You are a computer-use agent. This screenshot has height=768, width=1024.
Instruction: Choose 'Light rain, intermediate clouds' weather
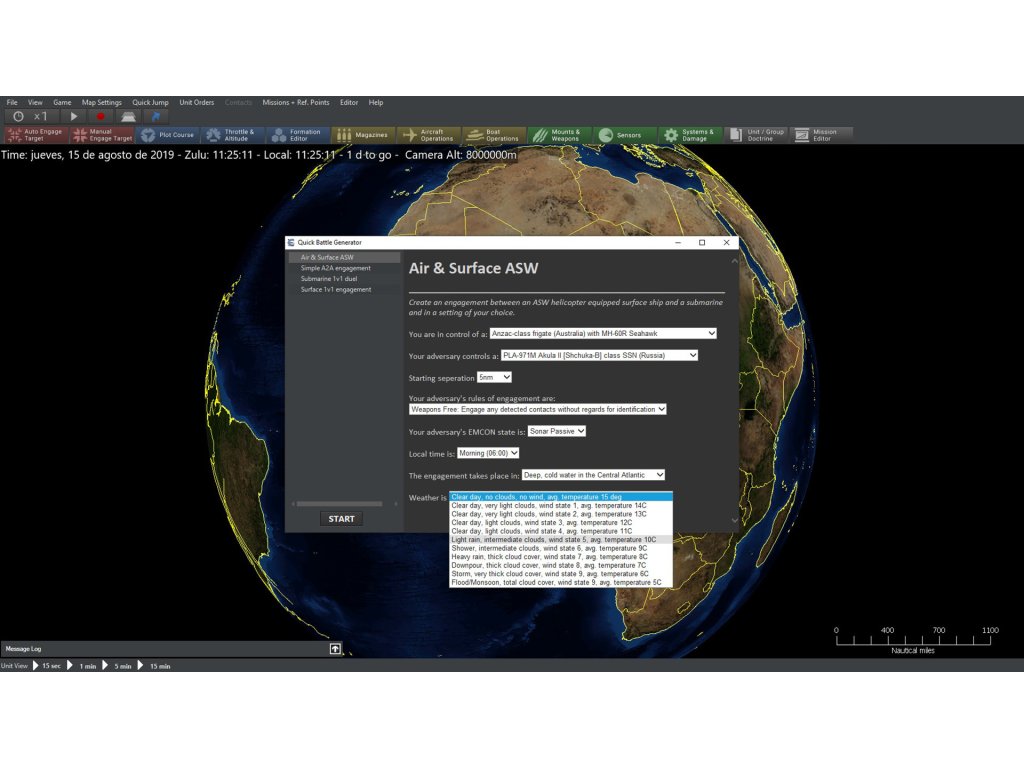561,539
